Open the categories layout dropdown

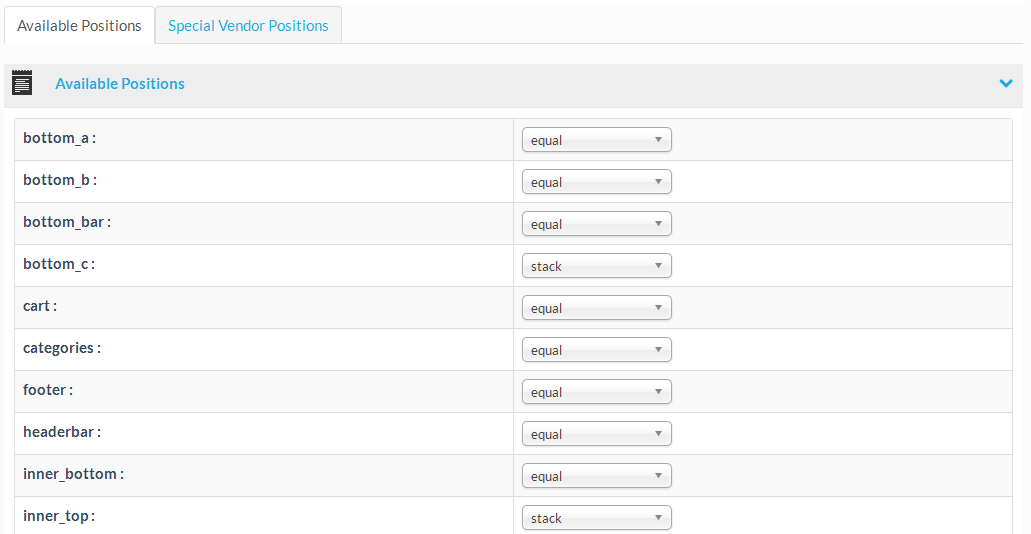click(596, 350)
